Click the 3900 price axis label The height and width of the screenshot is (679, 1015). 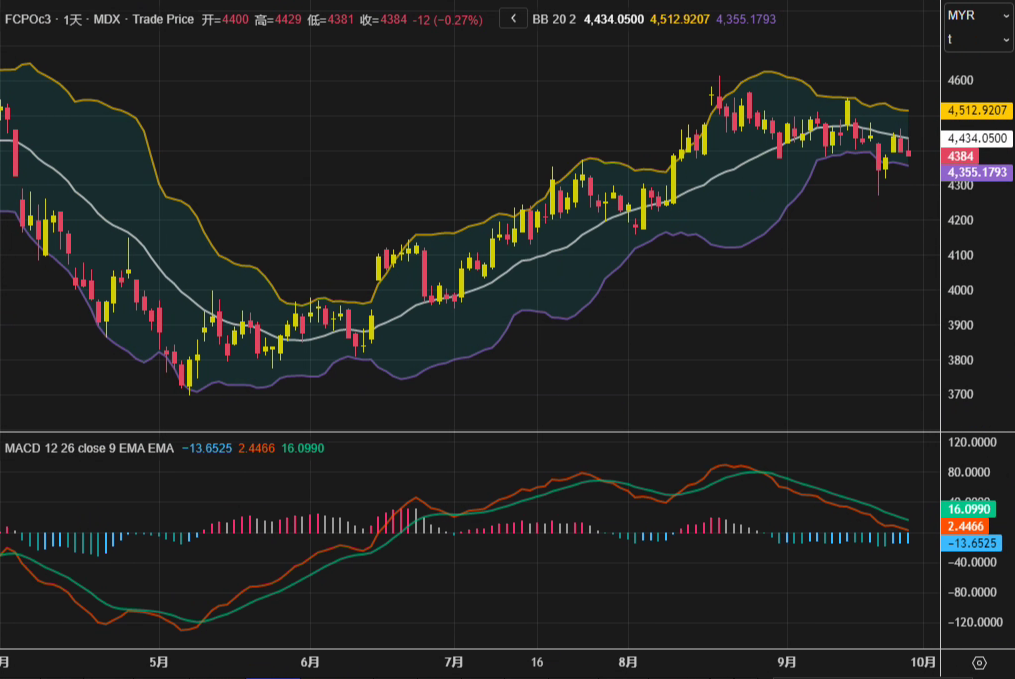click(960, 325)
